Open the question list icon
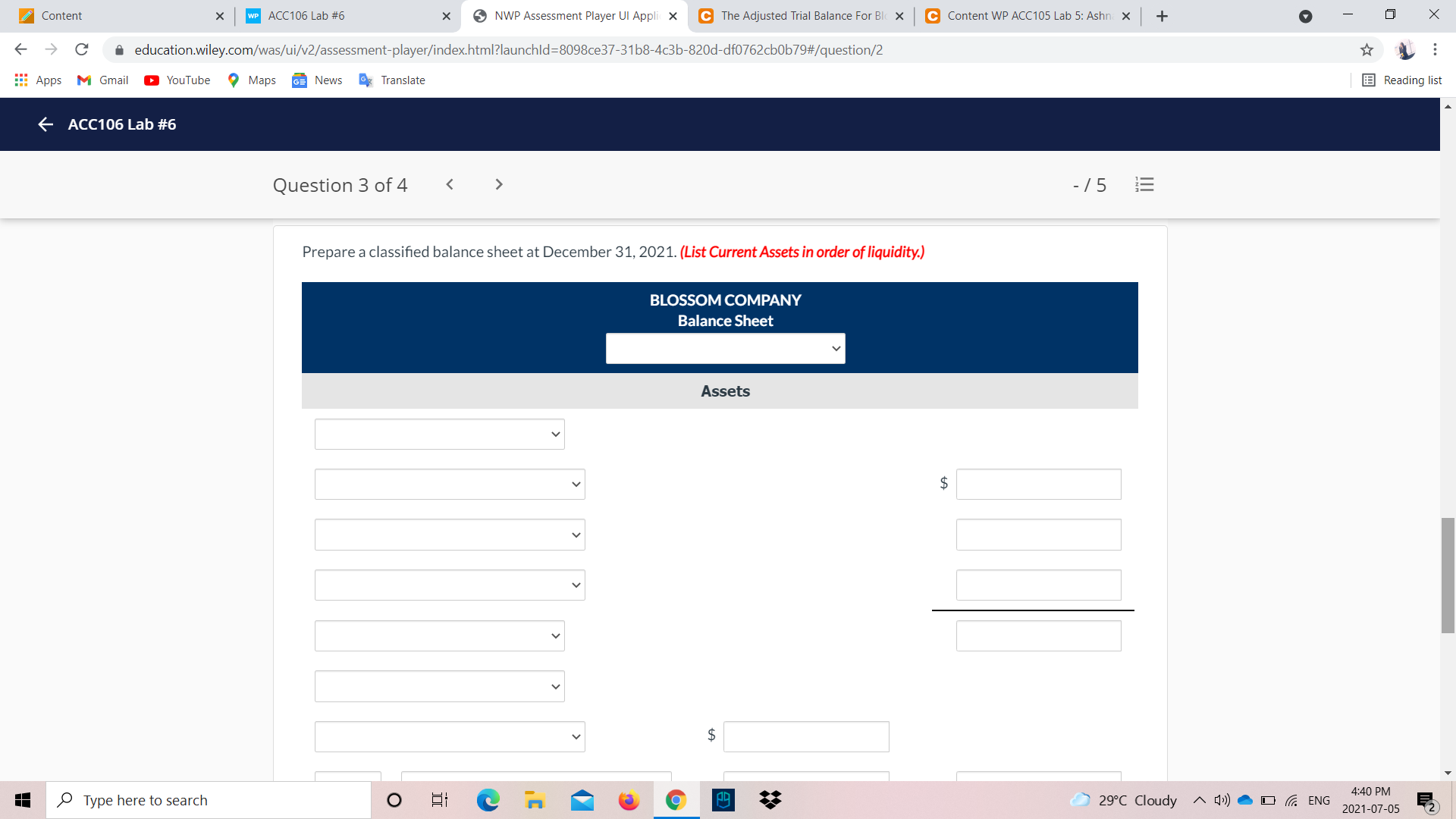 [x=1144, y=184]
